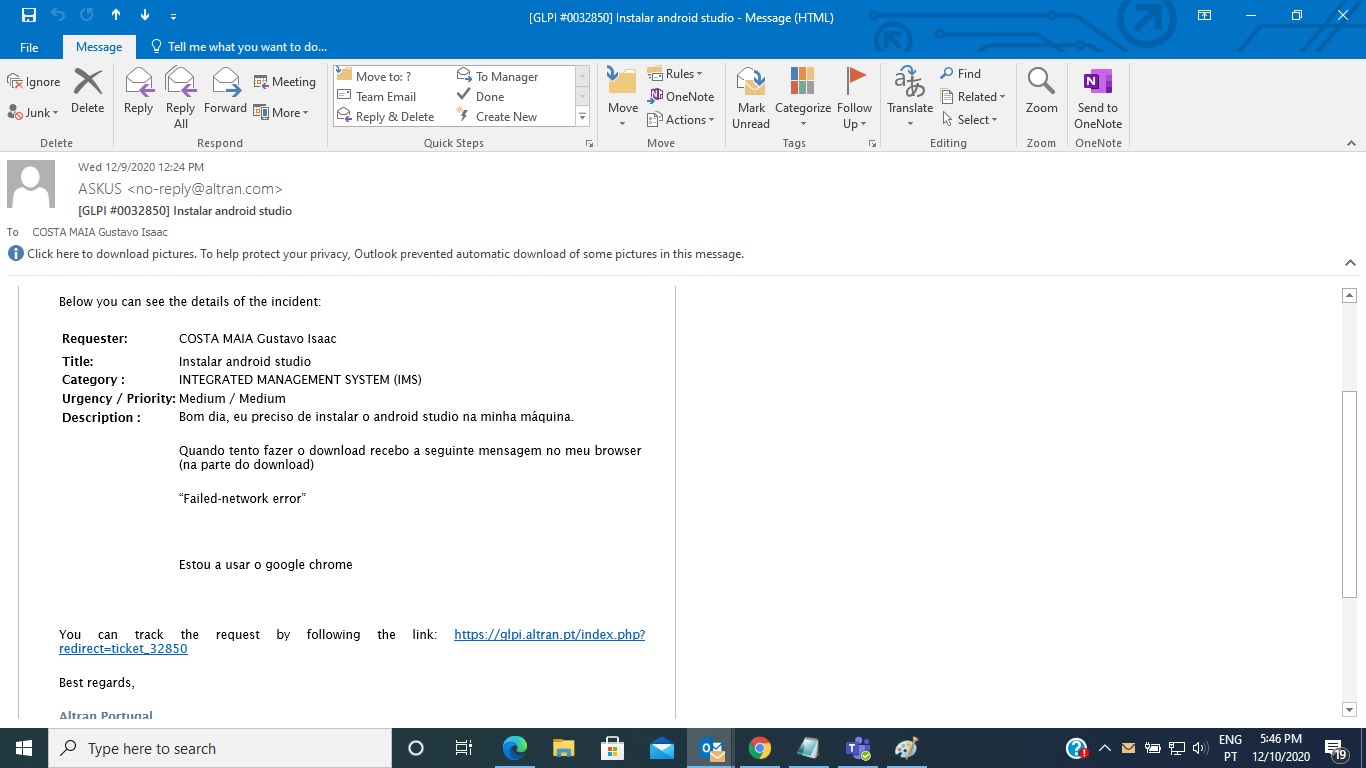Customize Quick Access Toolbar dropdown
1366x768 pixels.
pos(174,16)
